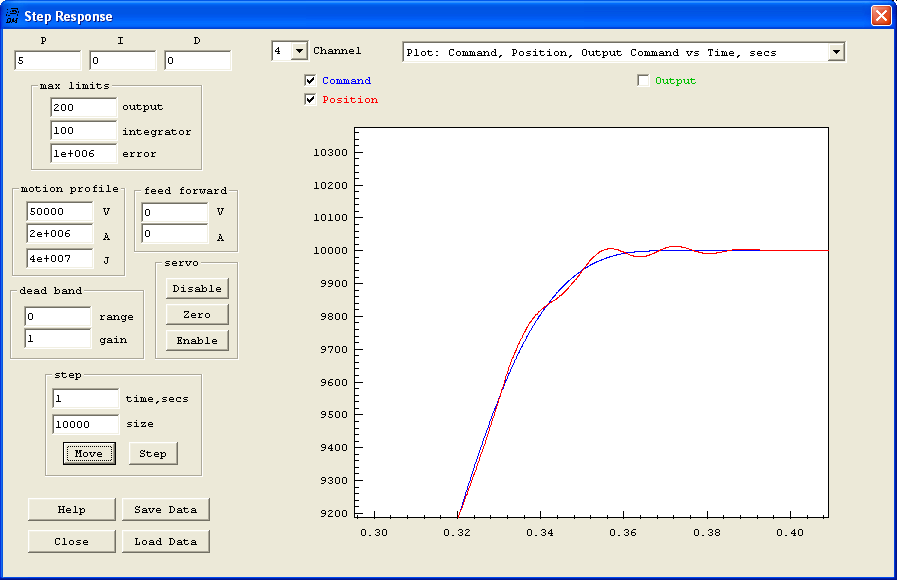Screen dimensions: 897x580
Task: Open the Plot selection dropdown
Action: [838, 51]
